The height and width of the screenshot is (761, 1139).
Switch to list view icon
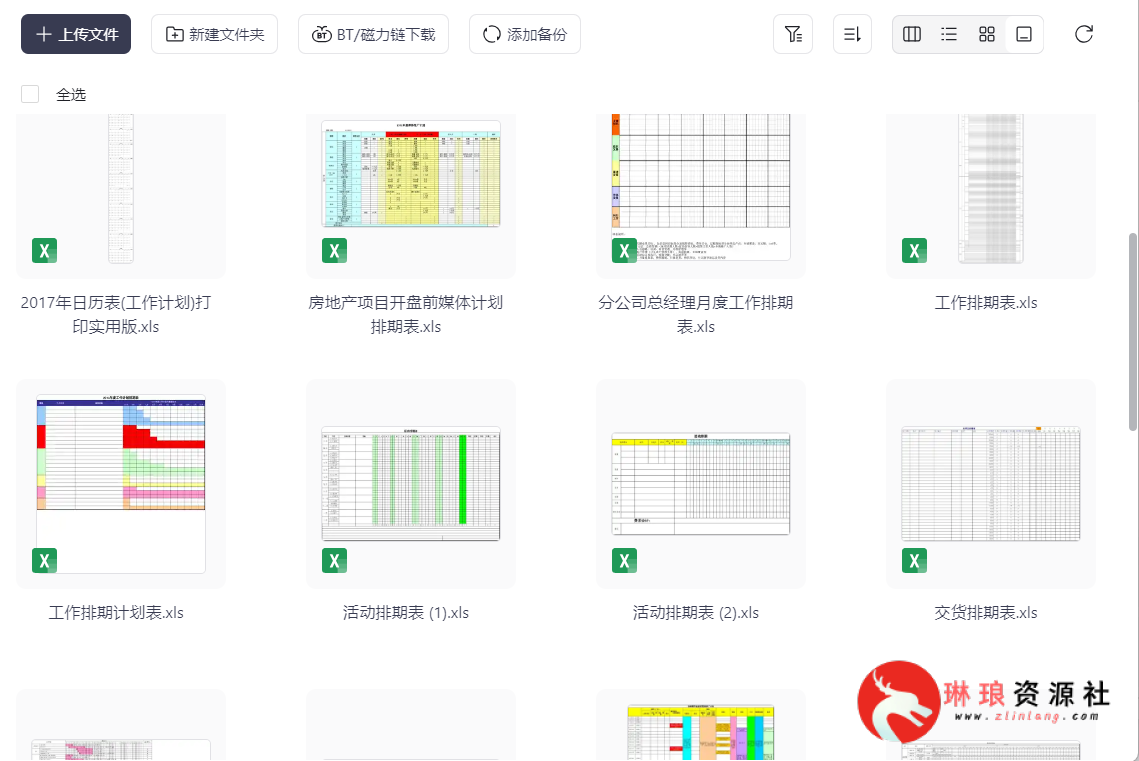(949, 34)
